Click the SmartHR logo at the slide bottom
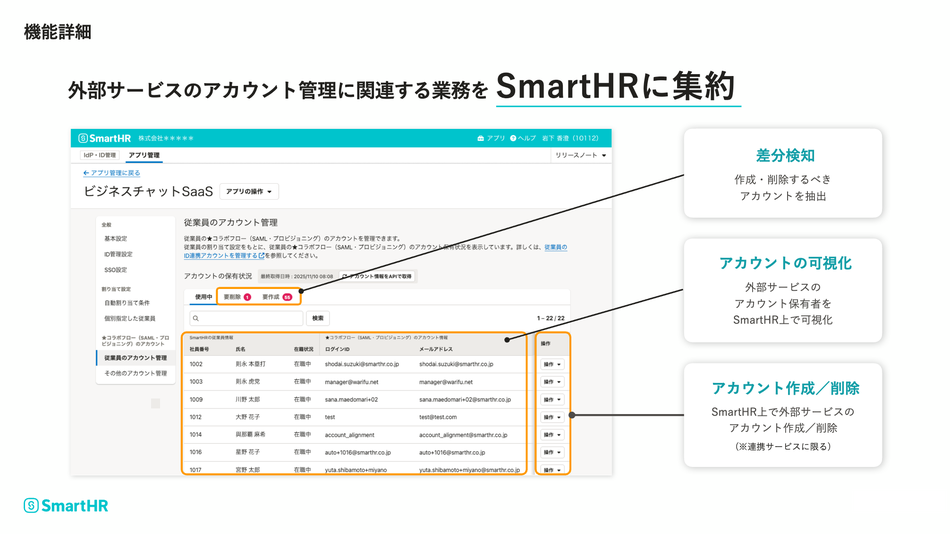 (x=65, y=506)
